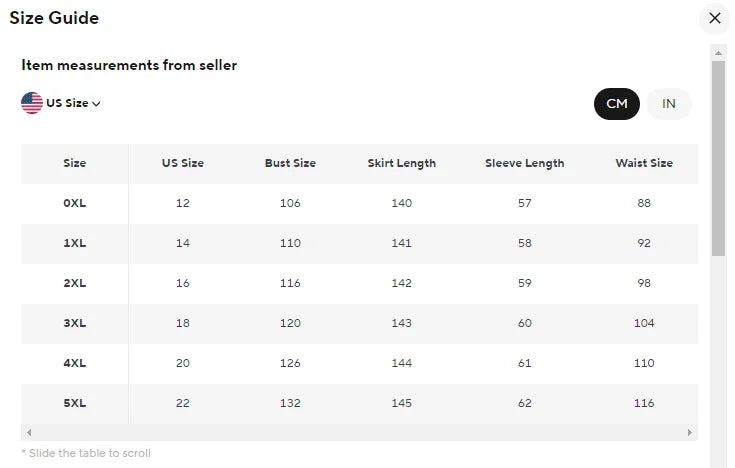Click the vertical scroll up arrow
Viewport: 735px width, 468px height.
tap(718, 52)
